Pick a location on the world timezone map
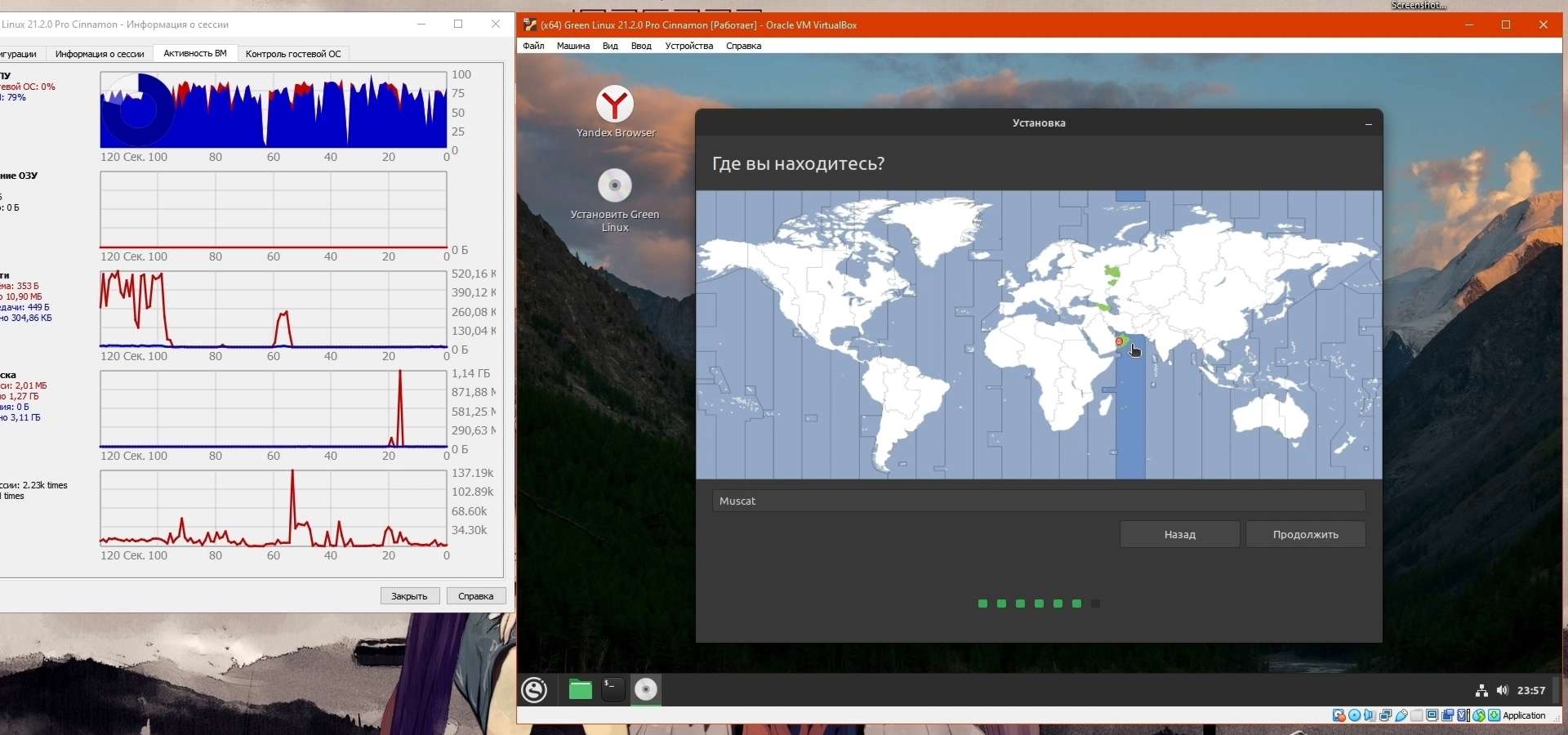The image size is (1568, 735). click(x=1039, y=335)
